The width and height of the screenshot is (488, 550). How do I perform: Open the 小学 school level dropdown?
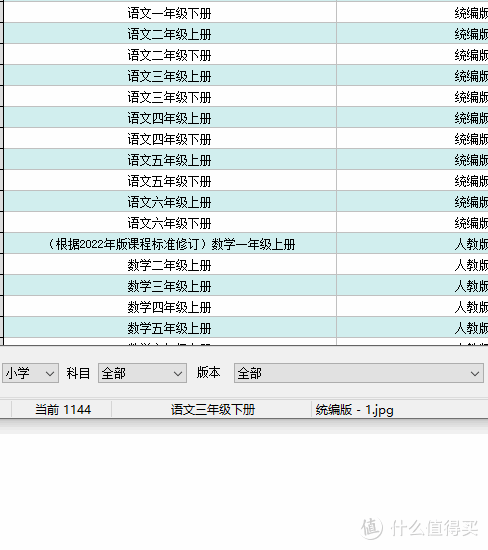(x=30, y=373)
